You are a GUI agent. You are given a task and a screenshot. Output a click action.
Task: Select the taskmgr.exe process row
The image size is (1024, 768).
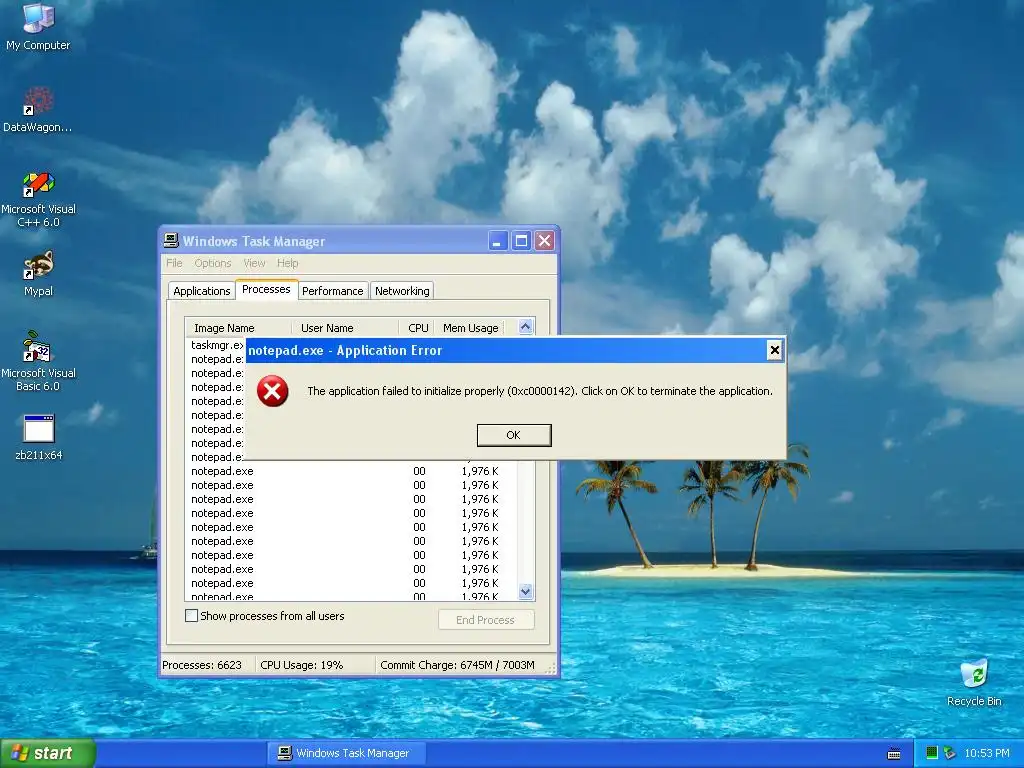[216, 345]
